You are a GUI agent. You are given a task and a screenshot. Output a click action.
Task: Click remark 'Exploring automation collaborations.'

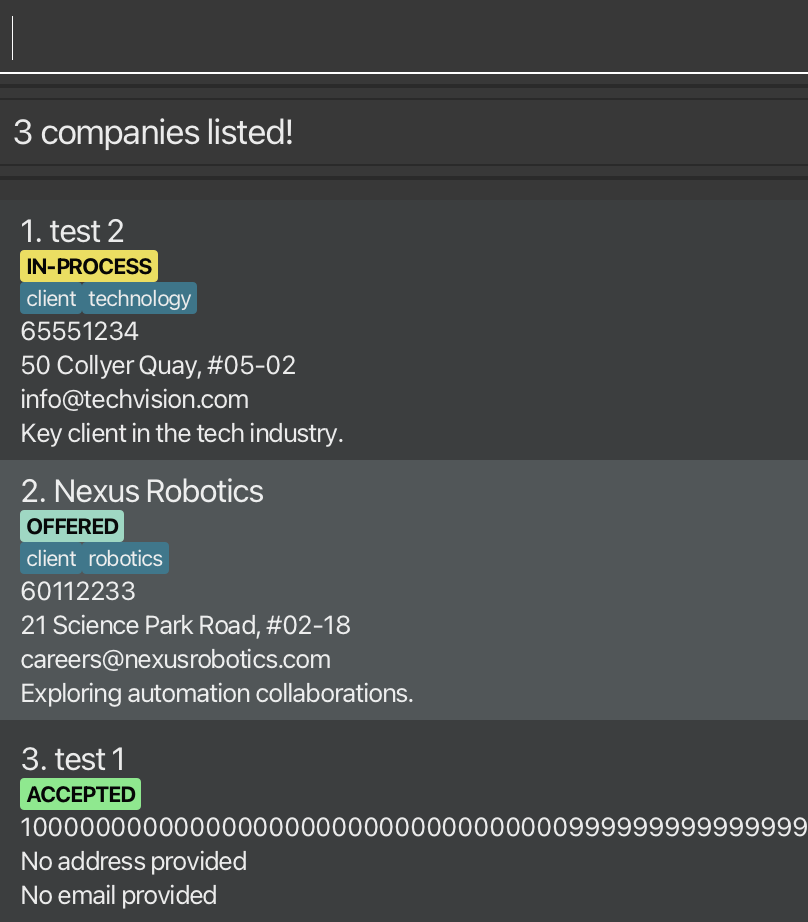[217, 694]
